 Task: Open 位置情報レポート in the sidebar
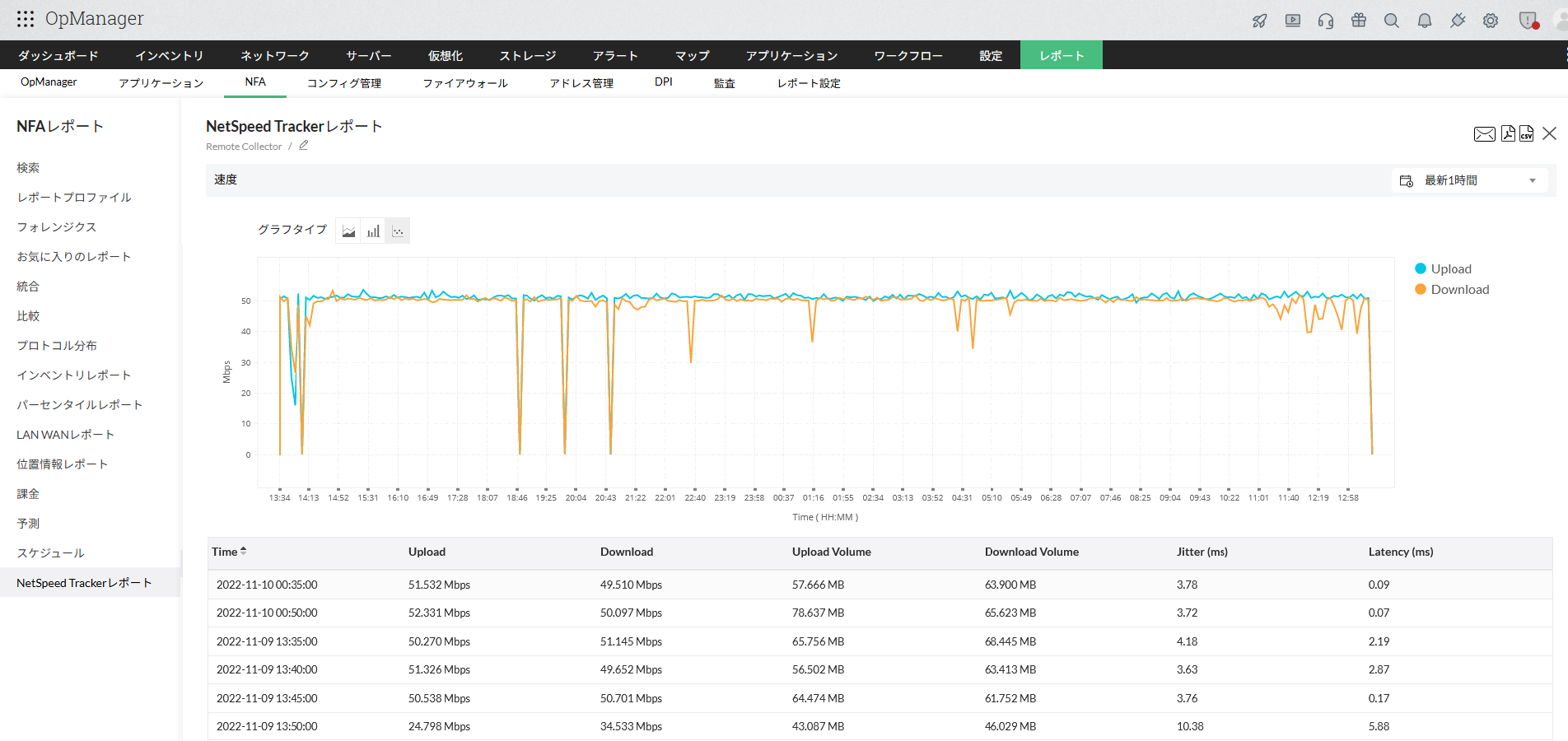click(63, 464)
